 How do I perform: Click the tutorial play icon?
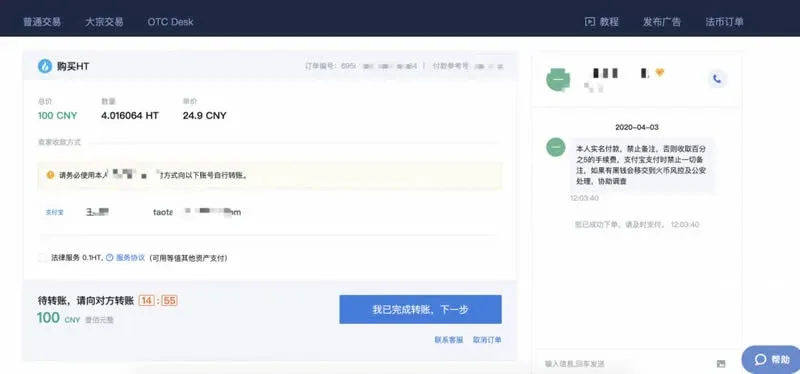[590, 22]
